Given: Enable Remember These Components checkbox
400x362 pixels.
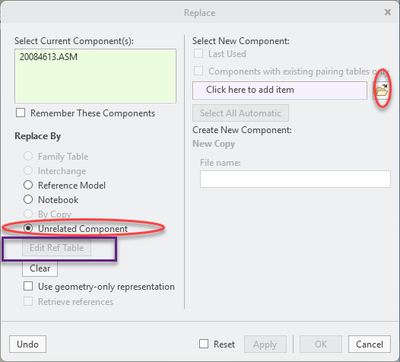Looking at the screenshot, I should 21,113.
